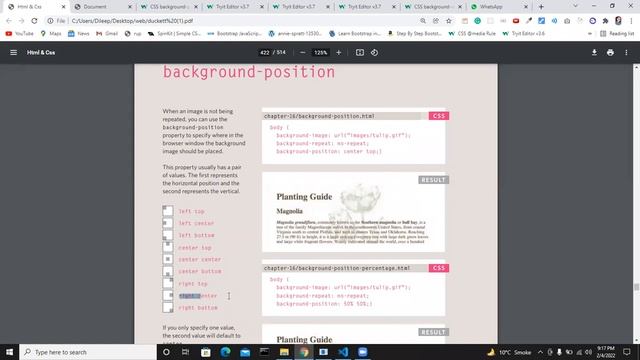Open the eyedropper color picker extension
The image size is (640, 360).
[529, 21]
